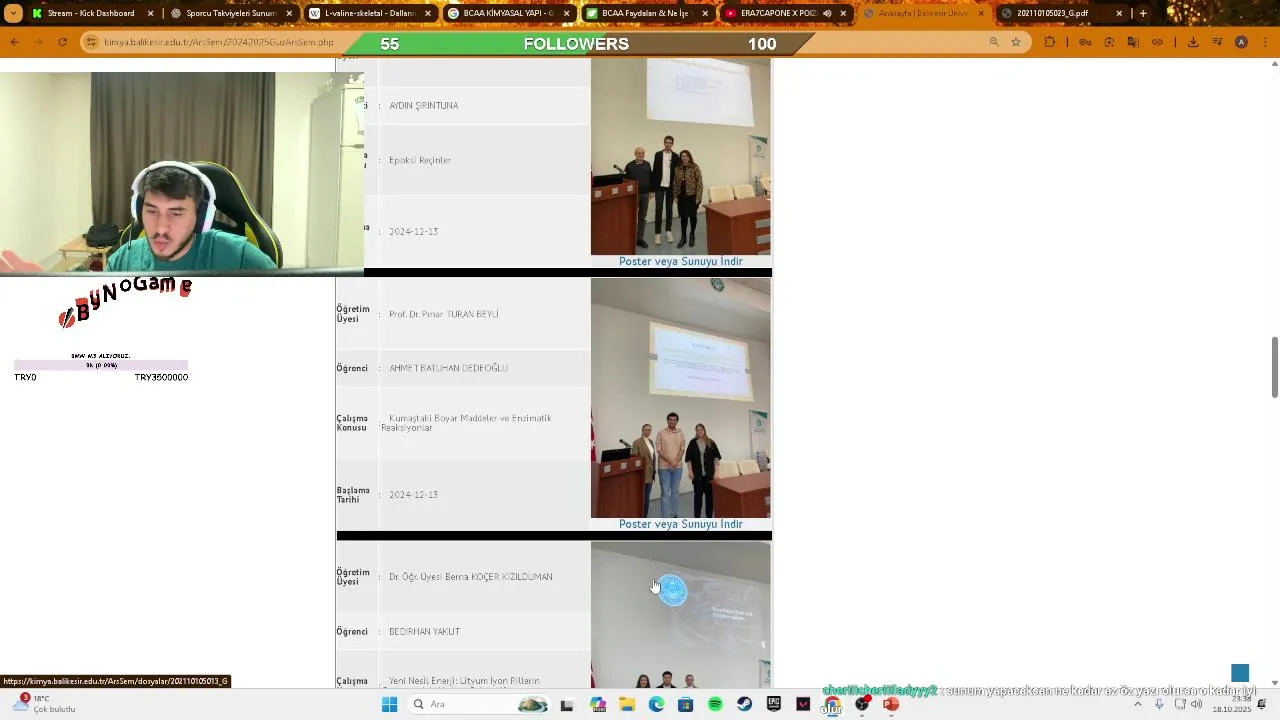Select Yeni Nesil Enerji: Lityum İyon Pillerin text

coord(464,681)
